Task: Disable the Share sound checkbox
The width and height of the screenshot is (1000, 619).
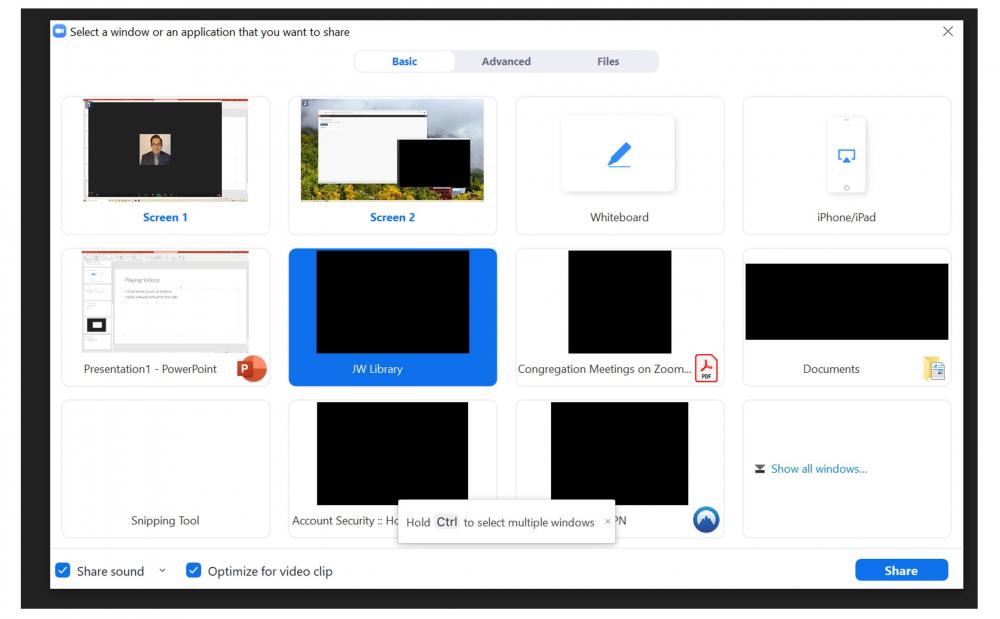Action: pos(63,571)
